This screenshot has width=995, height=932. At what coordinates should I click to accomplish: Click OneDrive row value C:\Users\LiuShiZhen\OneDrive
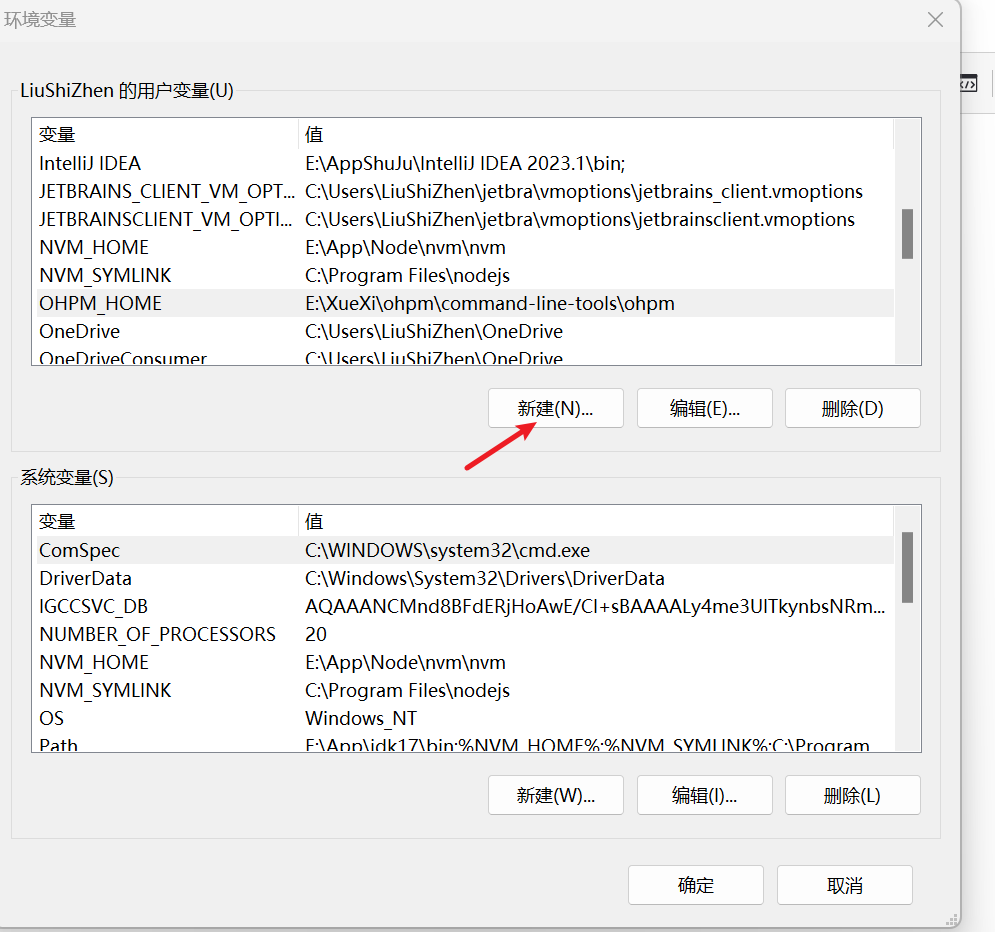point(434,331)
